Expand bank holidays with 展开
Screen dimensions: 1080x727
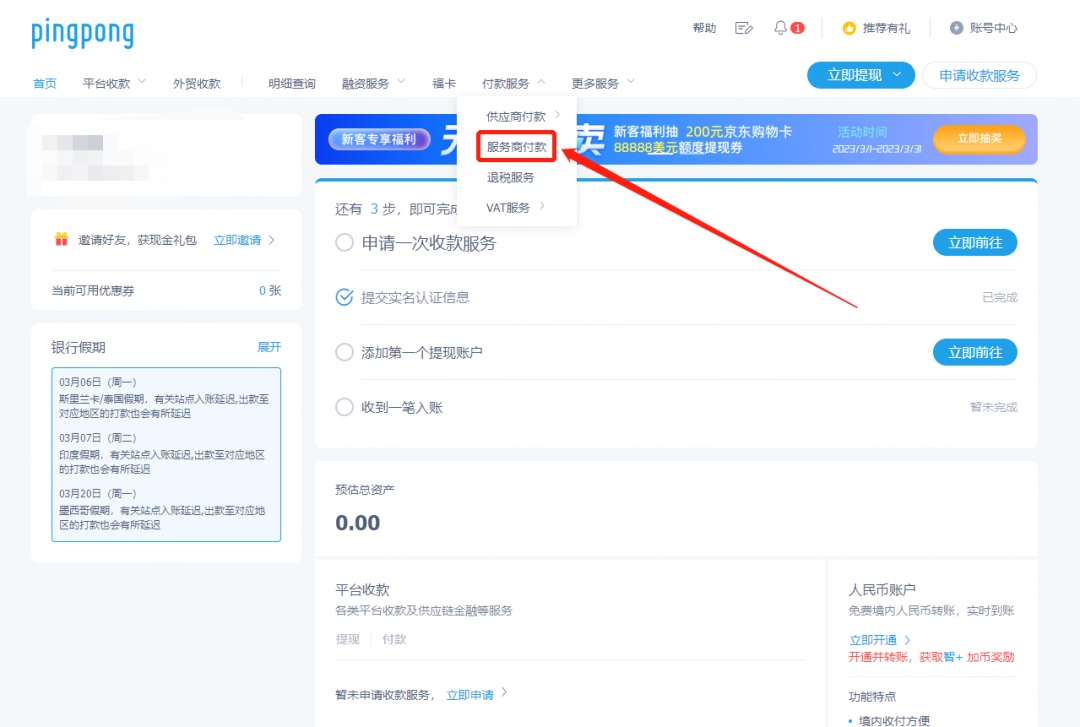[269, 347]
